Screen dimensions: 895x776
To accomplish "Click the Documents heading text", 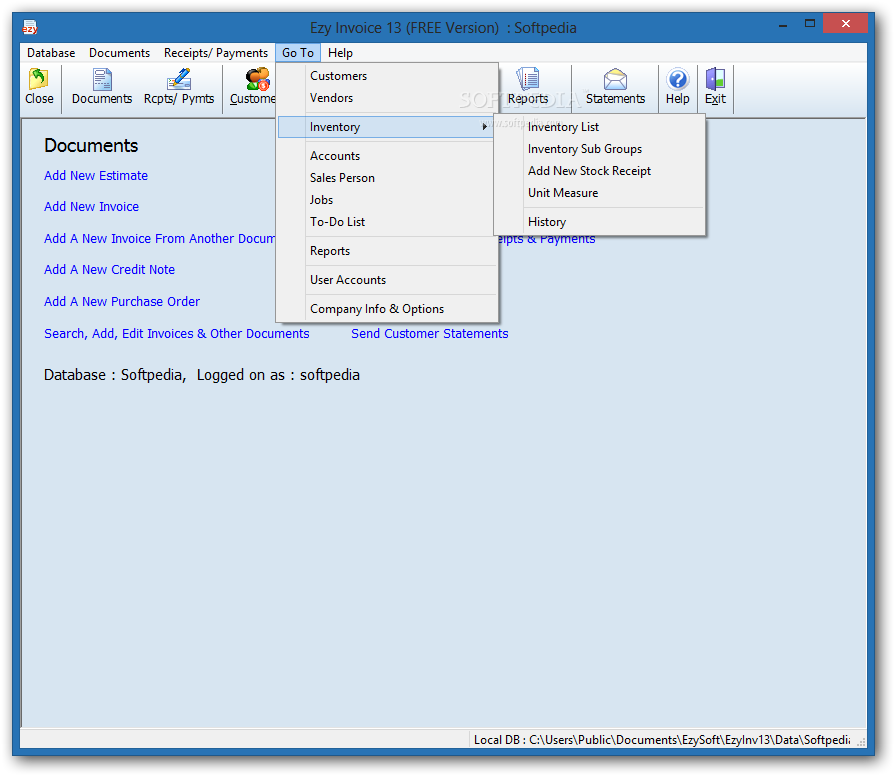I will [x=91, y=146].
